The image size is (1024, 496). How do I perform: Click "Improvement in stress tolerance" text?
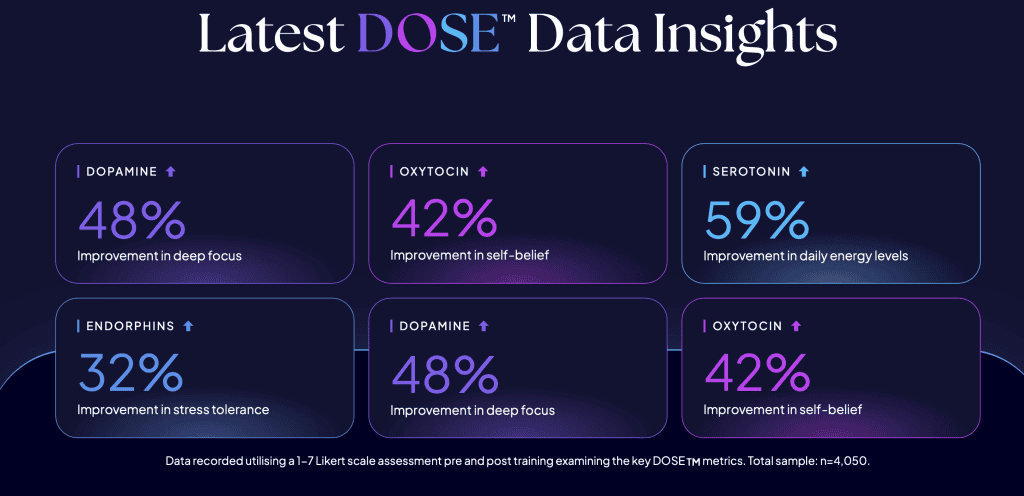(x=173, y=410)
